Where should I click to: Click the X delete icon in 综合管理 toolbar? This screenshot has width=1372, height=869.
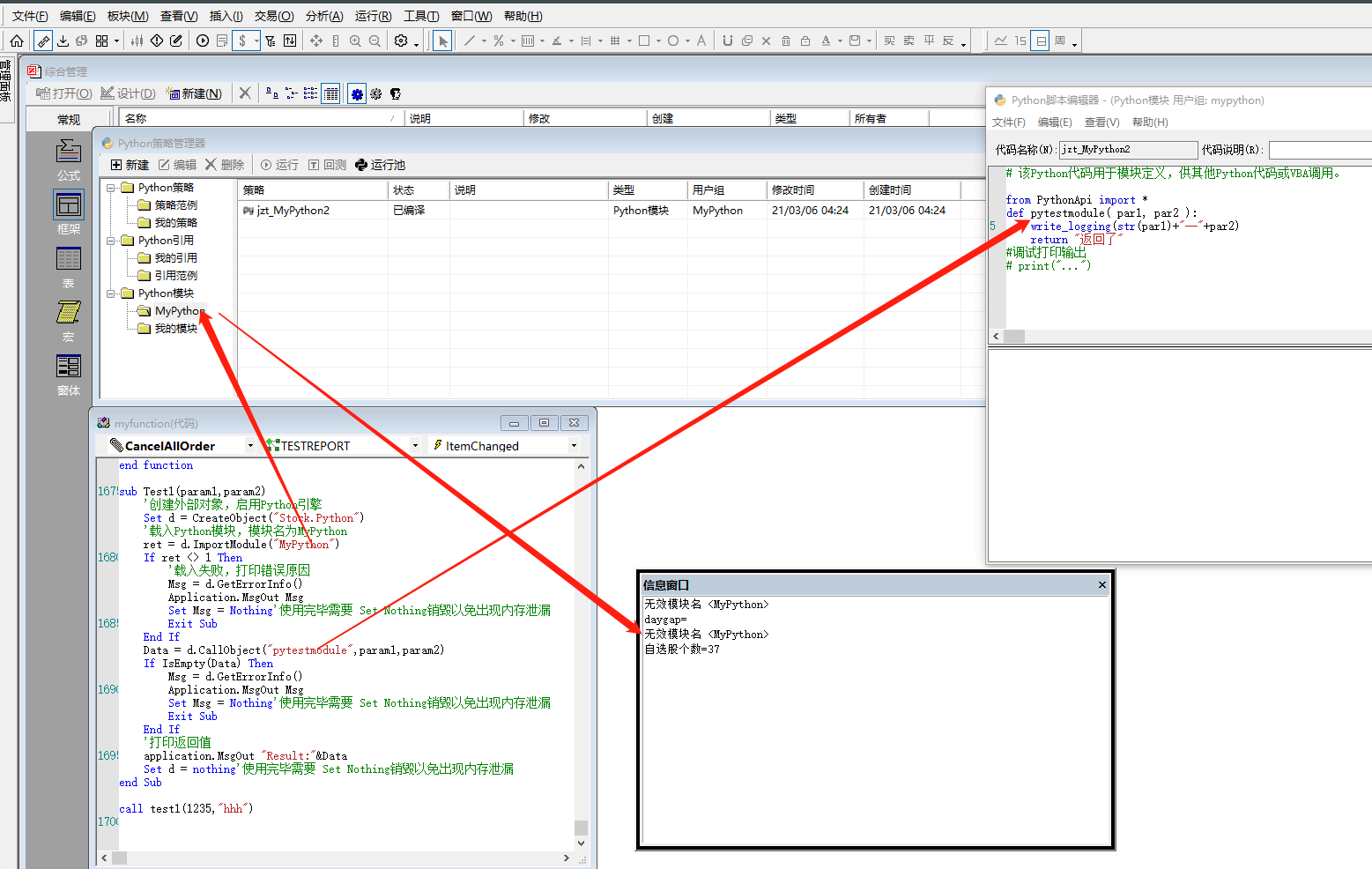tap(245, 93)
